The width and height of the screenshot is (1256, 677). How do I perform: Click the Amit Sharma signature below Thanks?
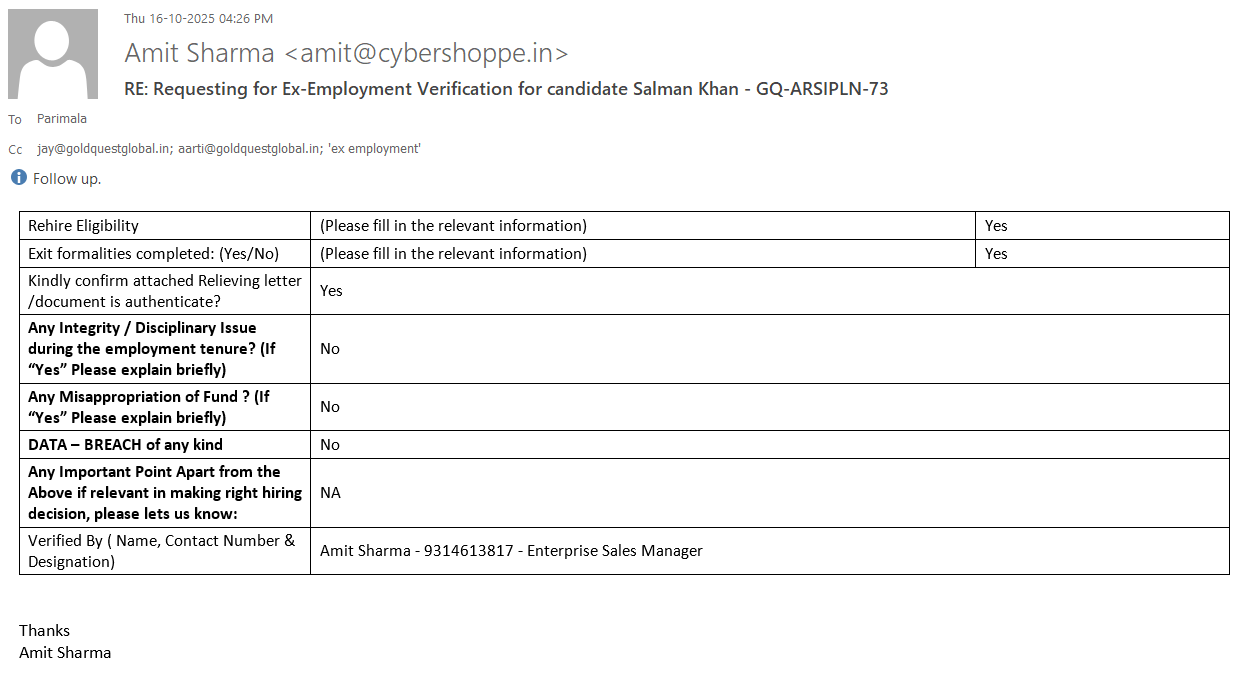tap(65, 653)
